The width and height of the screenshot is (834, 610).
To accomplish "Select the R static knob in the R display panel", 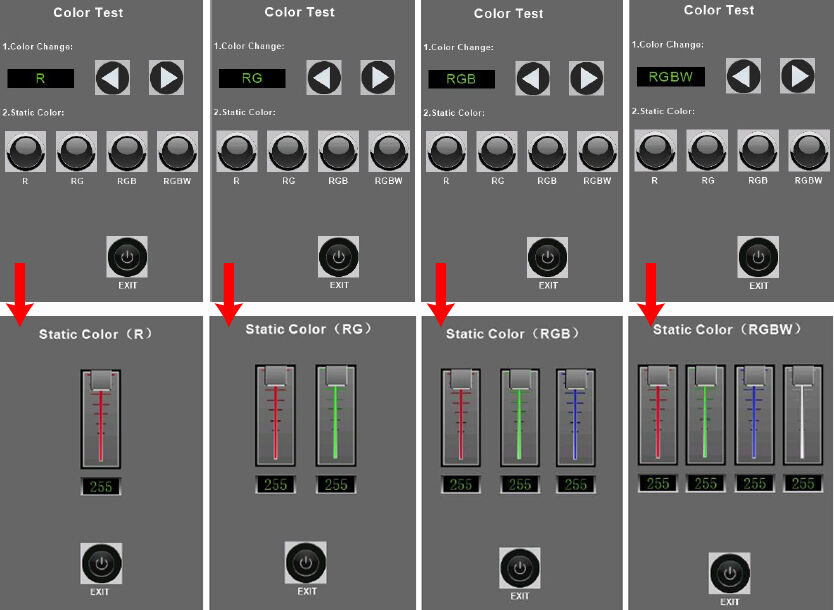I will pyautogui.click(x=26, y=152).
